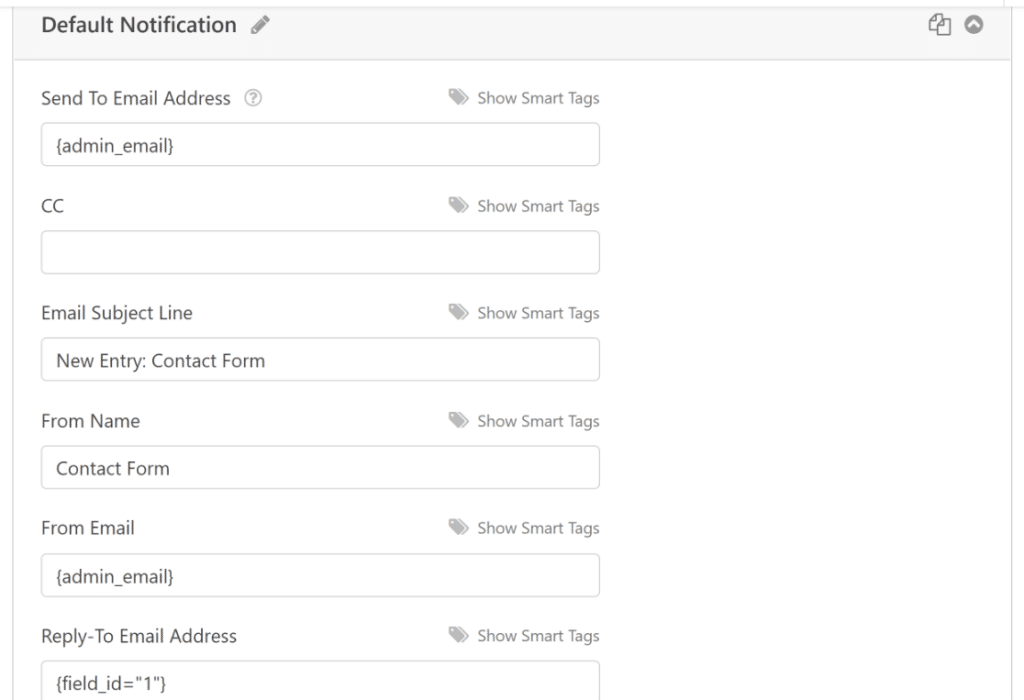Viewport: 1024px width, 700px height.
Task: Show Smart Tags for From Name
Action: point(537,421)
